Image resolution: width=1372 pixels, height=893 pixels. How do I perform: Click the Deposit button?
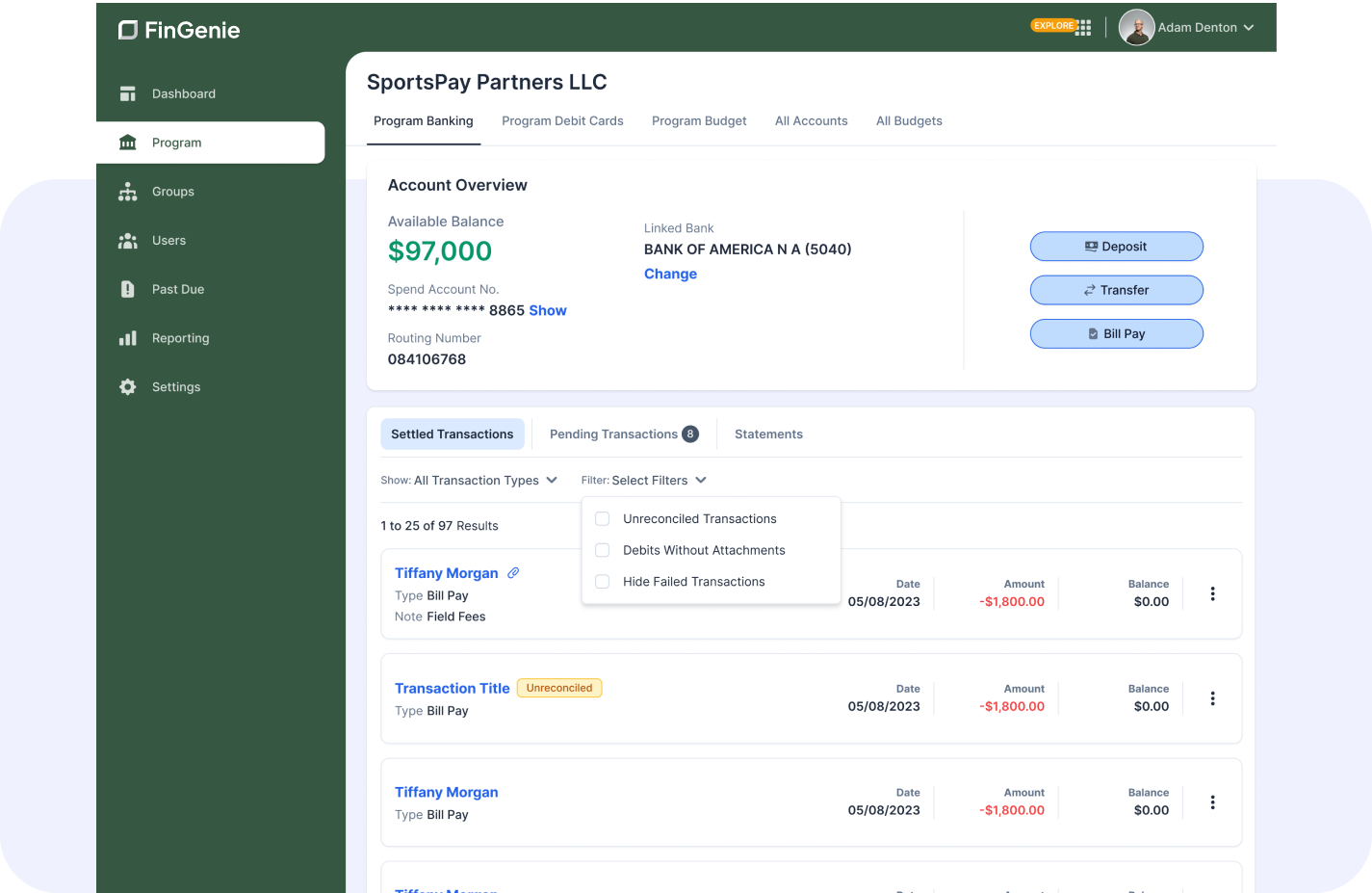1117,247
